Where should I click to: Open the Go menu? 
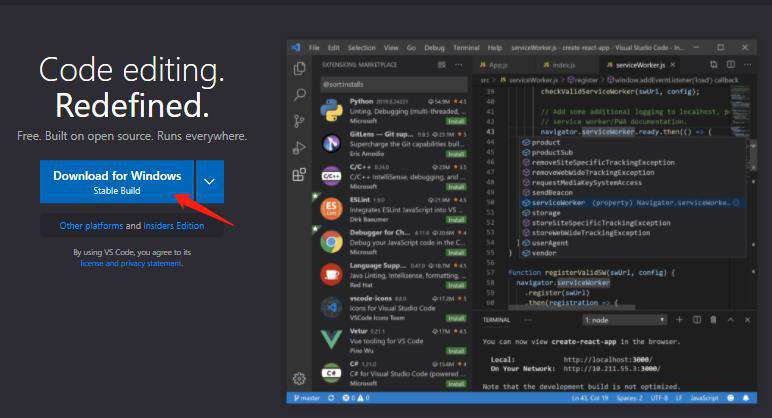pos(411,48)
